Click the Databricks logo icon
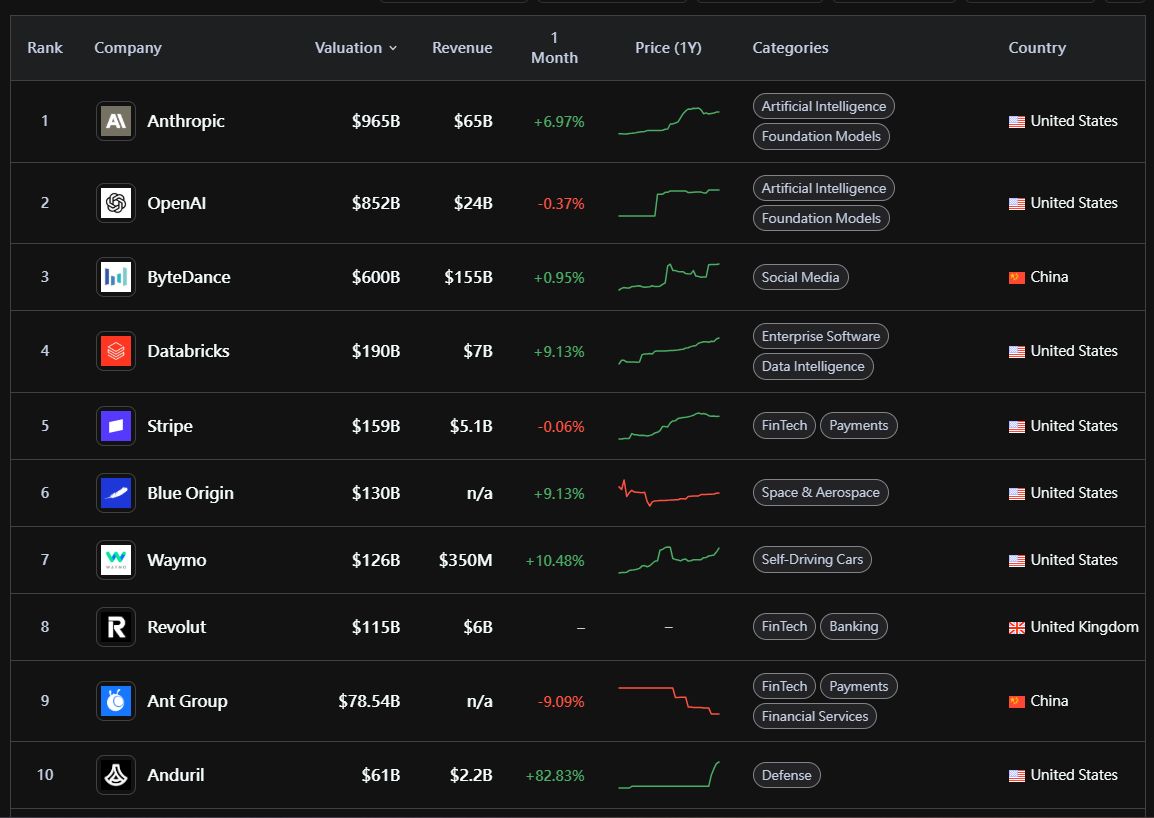The width and height of the screenshot is (1154, 818). tap(116, 351)
